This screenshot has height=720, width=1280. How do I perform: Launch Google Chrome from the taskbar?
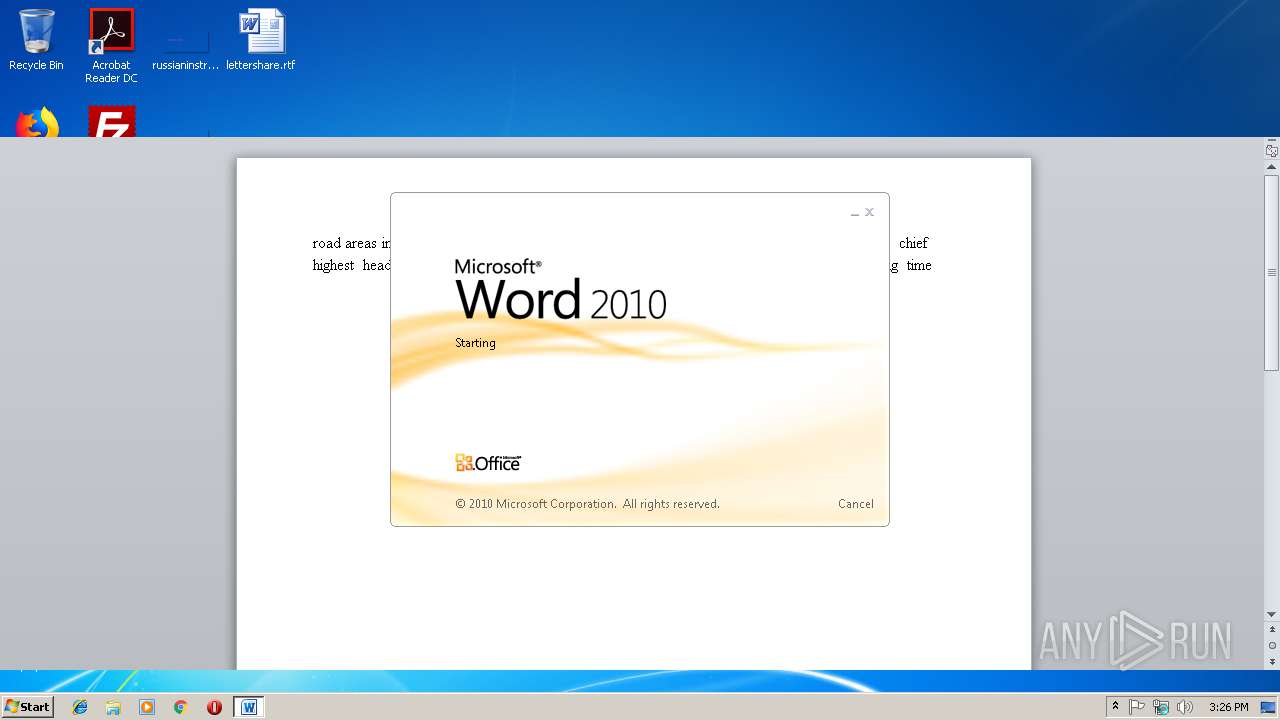[181, 707]
